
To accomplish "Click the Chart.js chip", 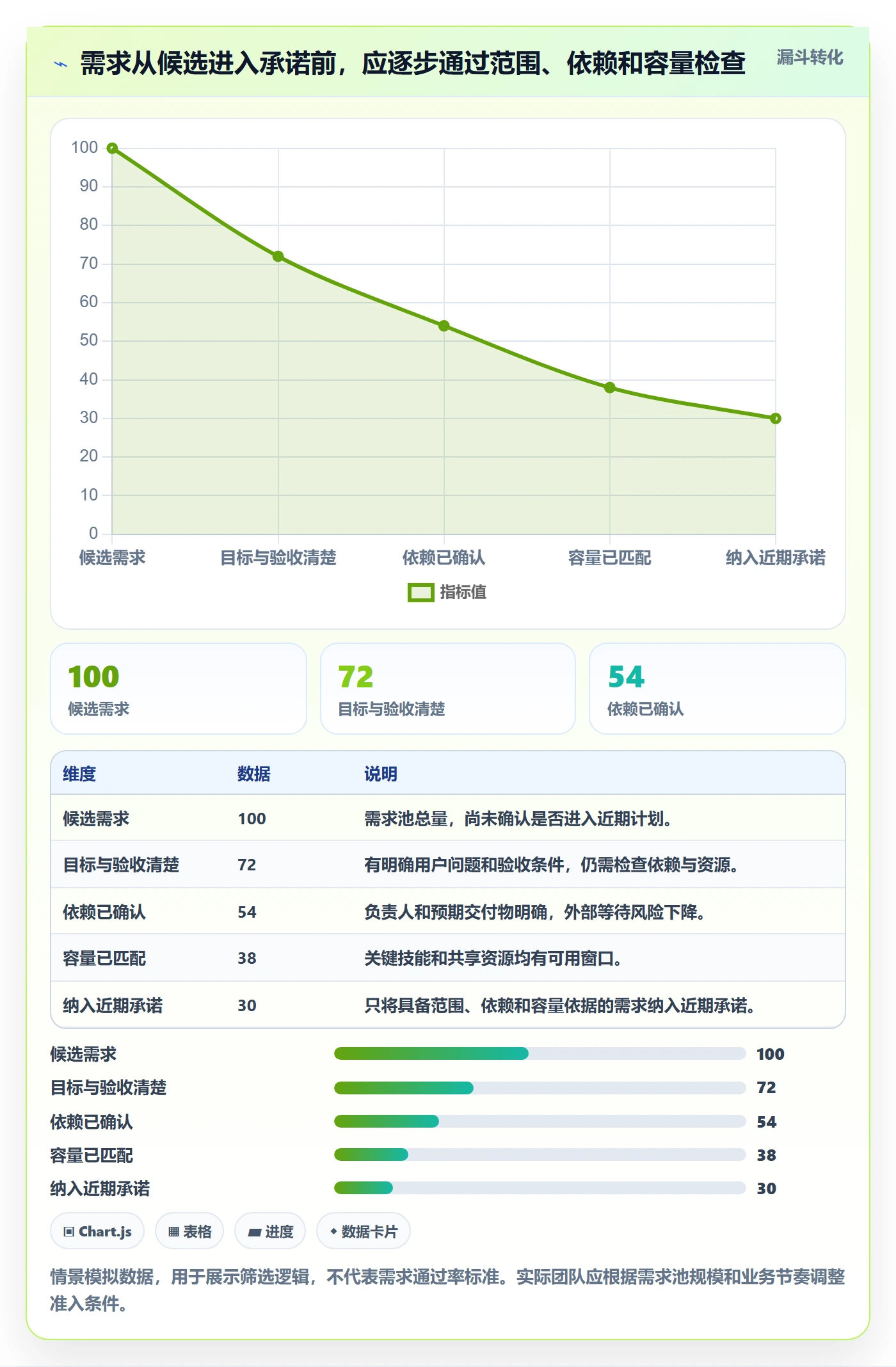I will click(97, 1231).
